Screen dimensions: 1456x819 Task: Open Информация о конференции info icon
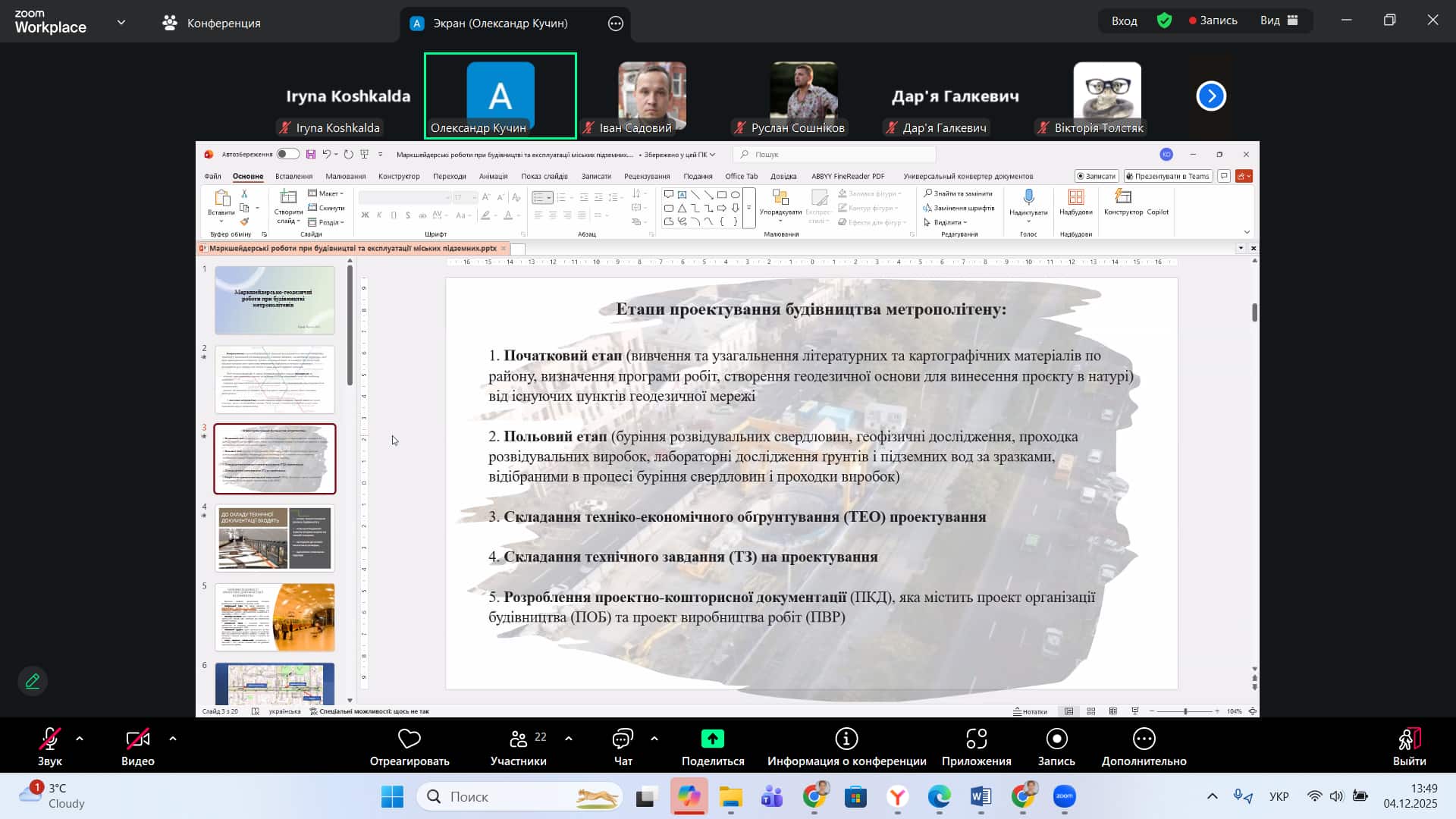pyautogui.click(x=846, y=739)
